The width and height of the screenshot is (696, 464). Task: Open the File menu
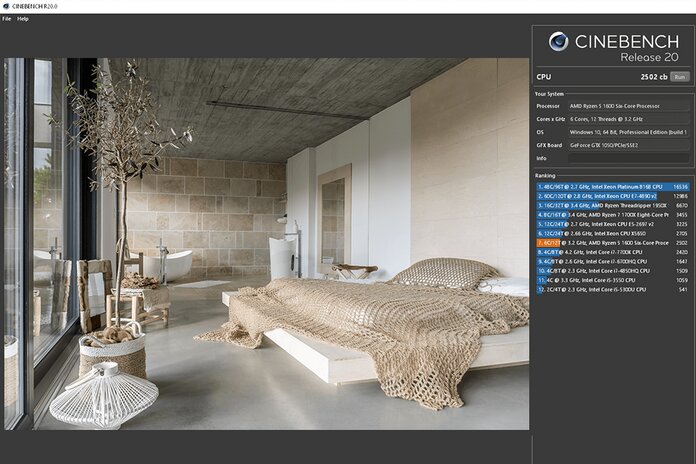click(x=6, y=19)
